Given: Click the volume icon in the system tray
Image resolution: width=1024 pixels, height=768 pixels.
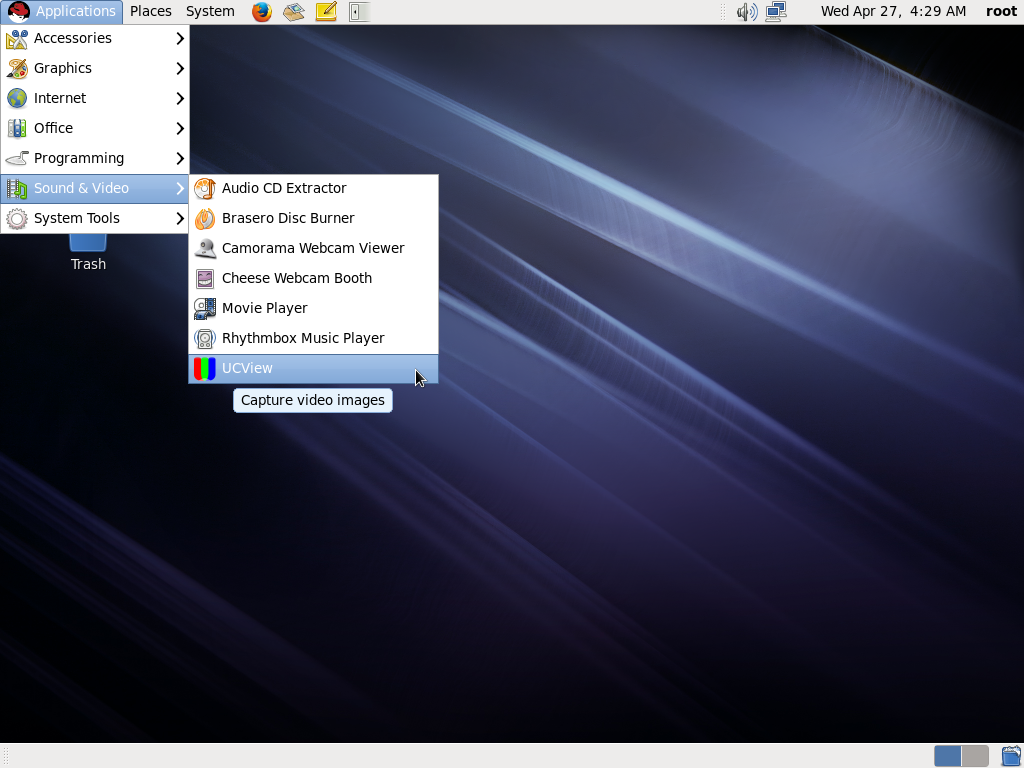Looking at the screenshot, I should point(747,11).
